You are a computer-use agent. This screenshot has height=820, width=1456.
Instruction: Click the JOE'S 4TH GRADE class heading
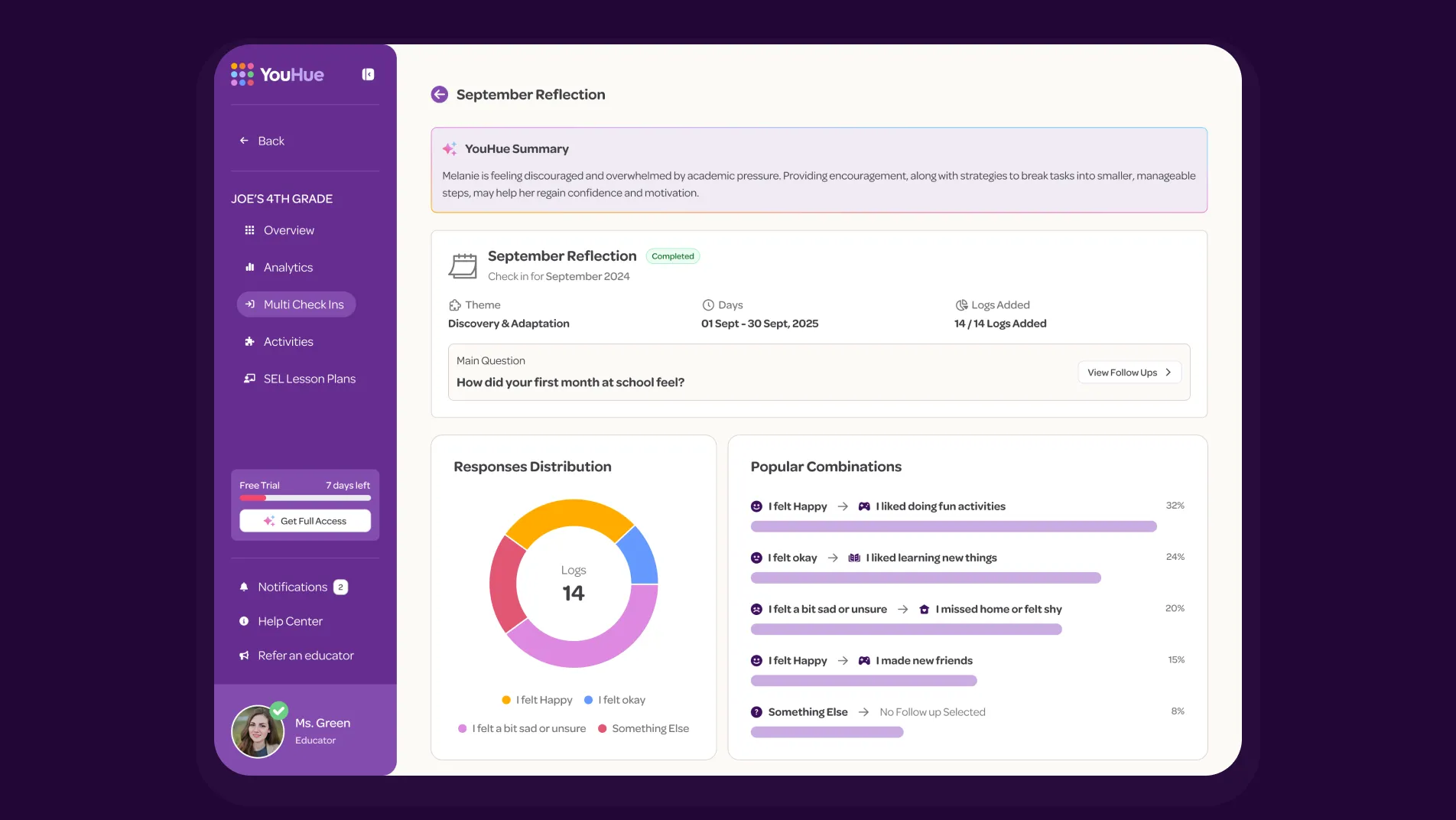pyautogui.click(x=282, y=199)
